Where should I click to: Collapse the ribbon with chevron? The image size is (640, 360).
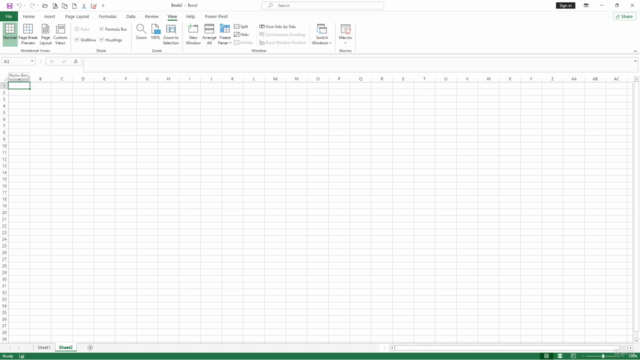(x=635, y=51)
